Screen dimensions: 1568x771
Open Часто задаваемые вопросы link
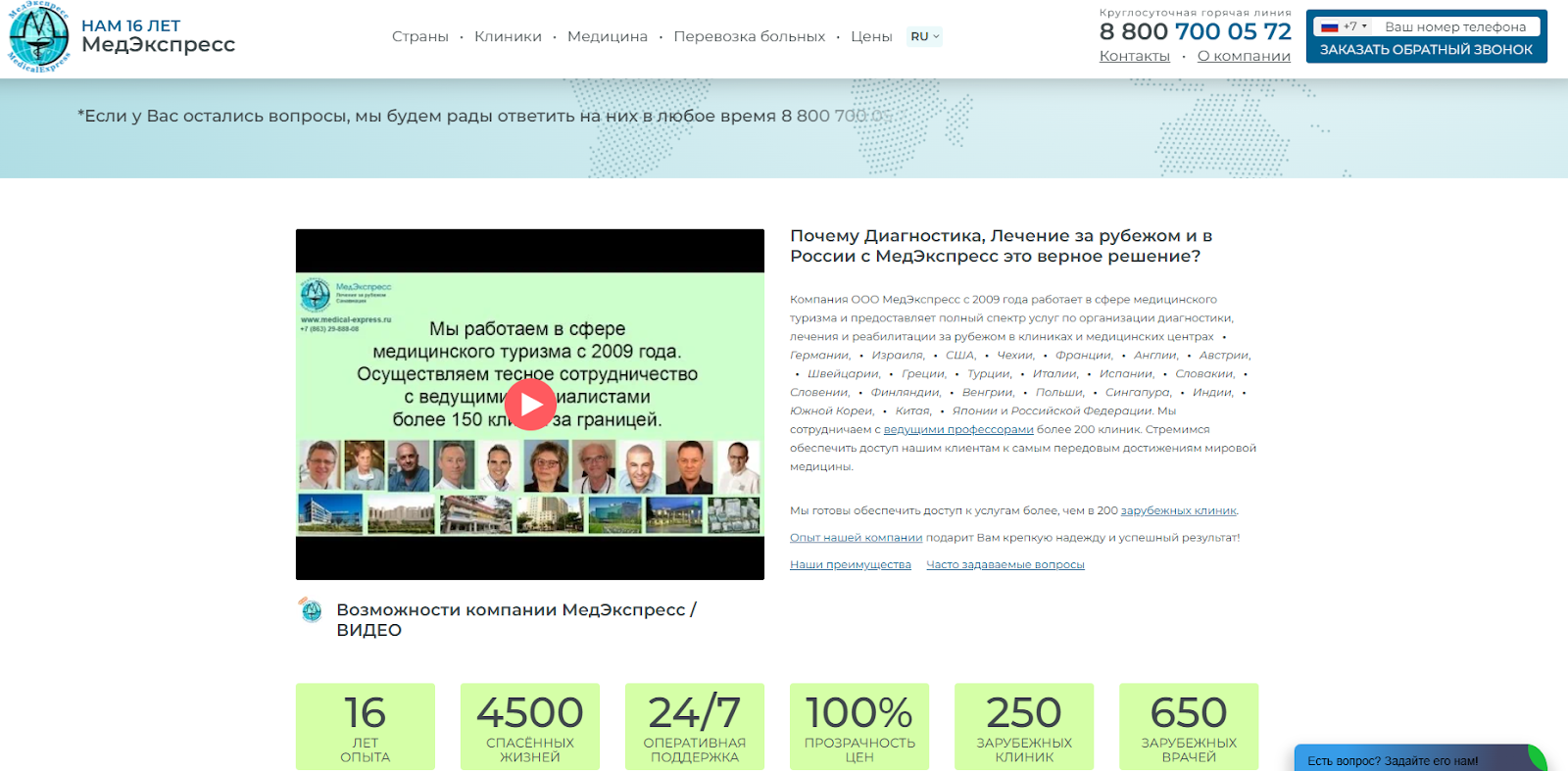1005,564
